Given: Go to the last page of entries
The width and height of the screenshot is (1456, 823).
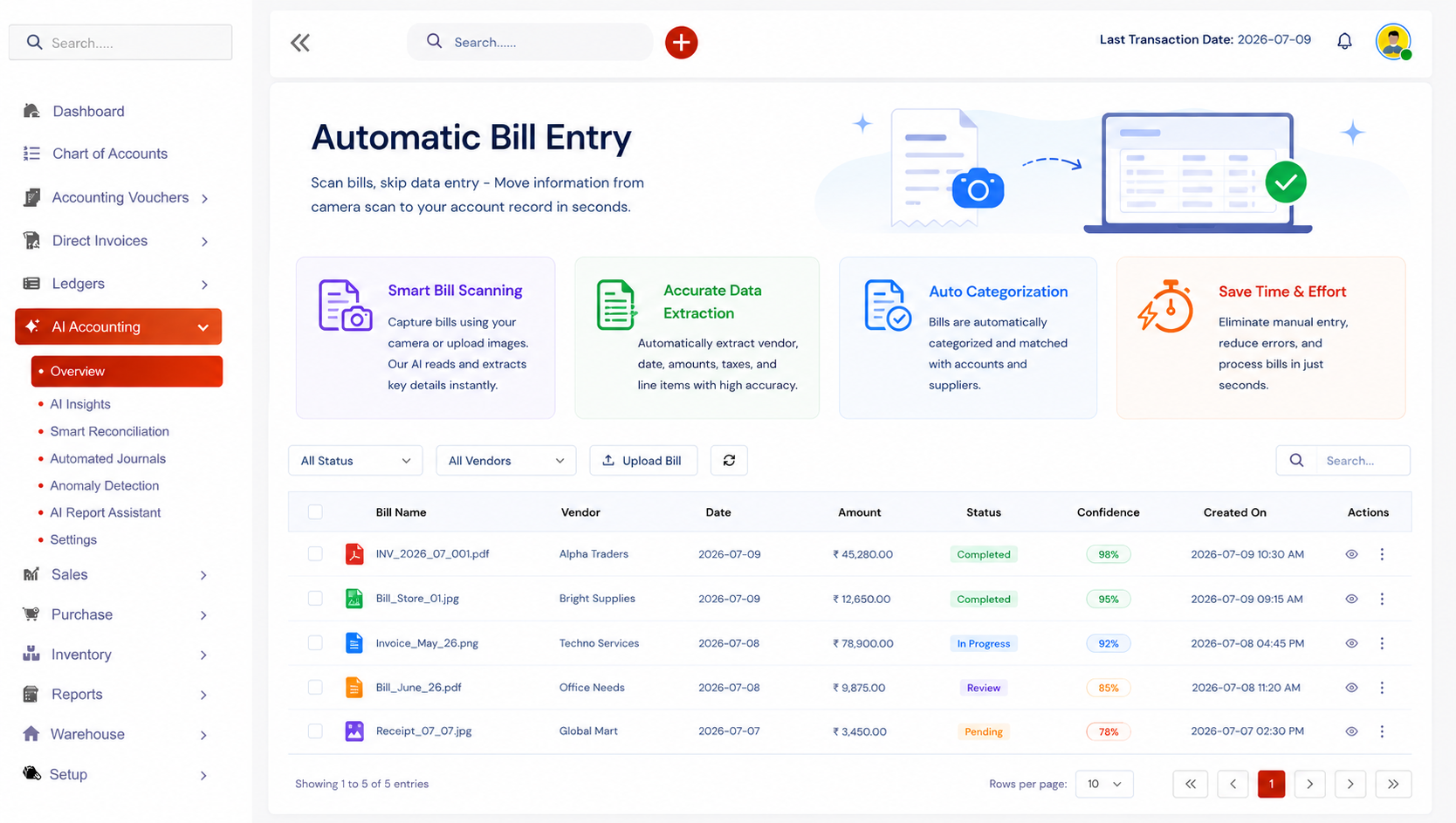Looking at the screenshot, I should pos(1393,784).
